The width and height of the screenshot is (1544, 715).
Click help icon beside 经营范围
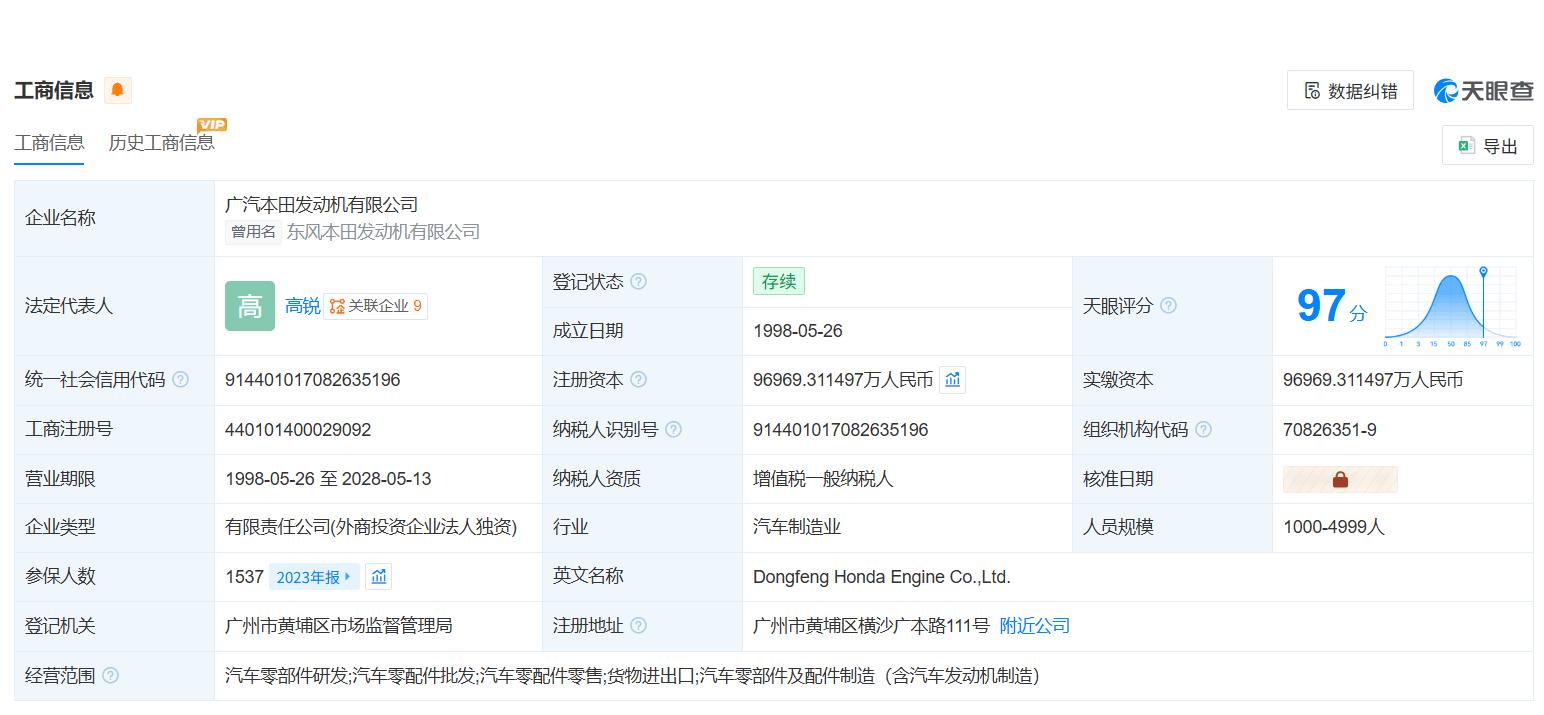pos(110,676)
